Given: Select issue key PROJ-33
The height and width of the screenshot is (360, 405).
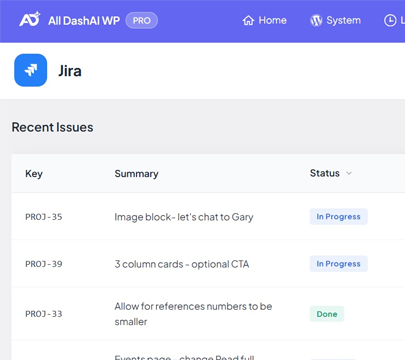Looking at the screenshot, I should (x=44, y=314).
